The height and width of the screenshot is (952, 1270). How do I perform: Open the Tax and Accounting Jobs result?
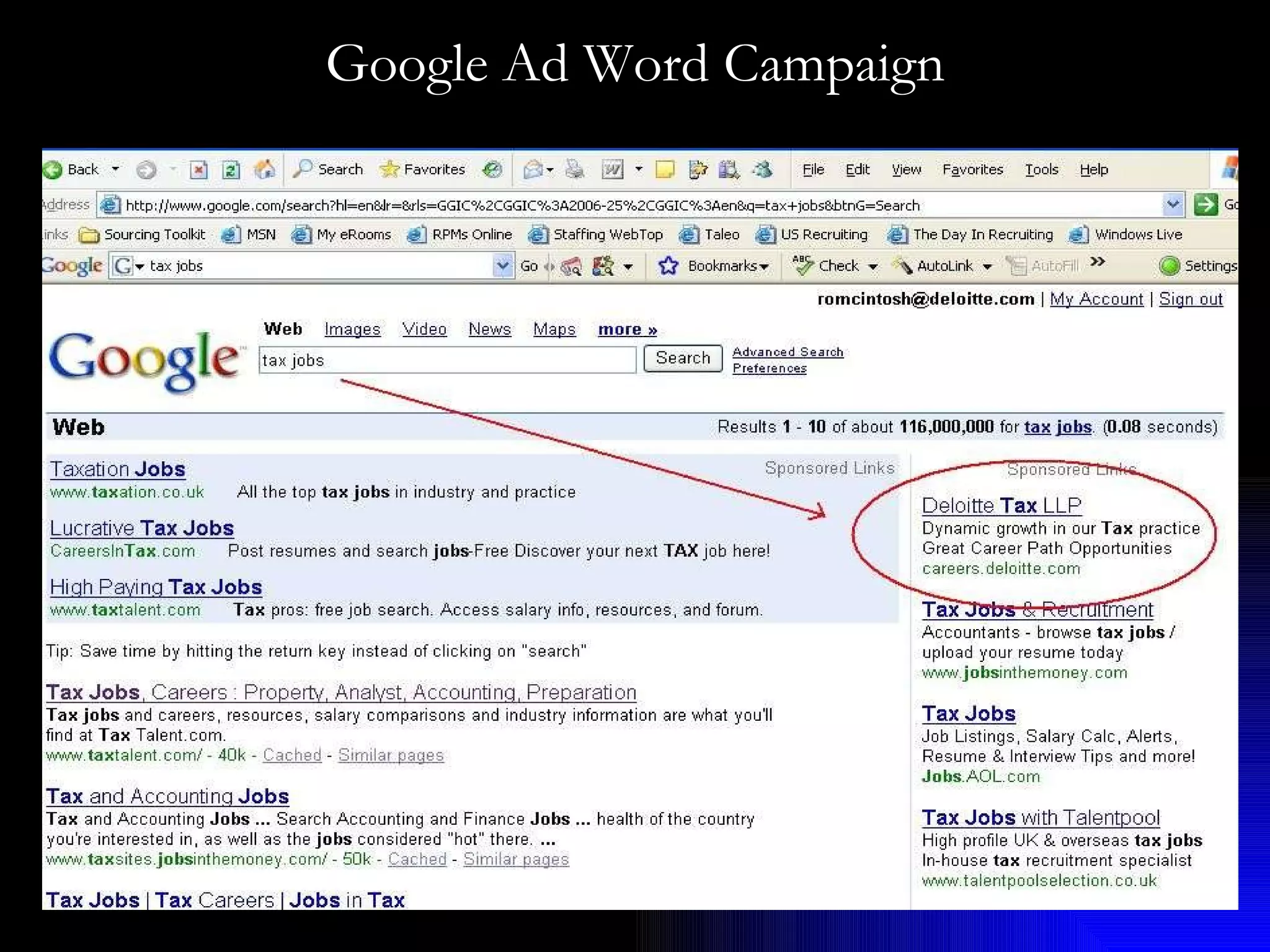pos(167,796)
